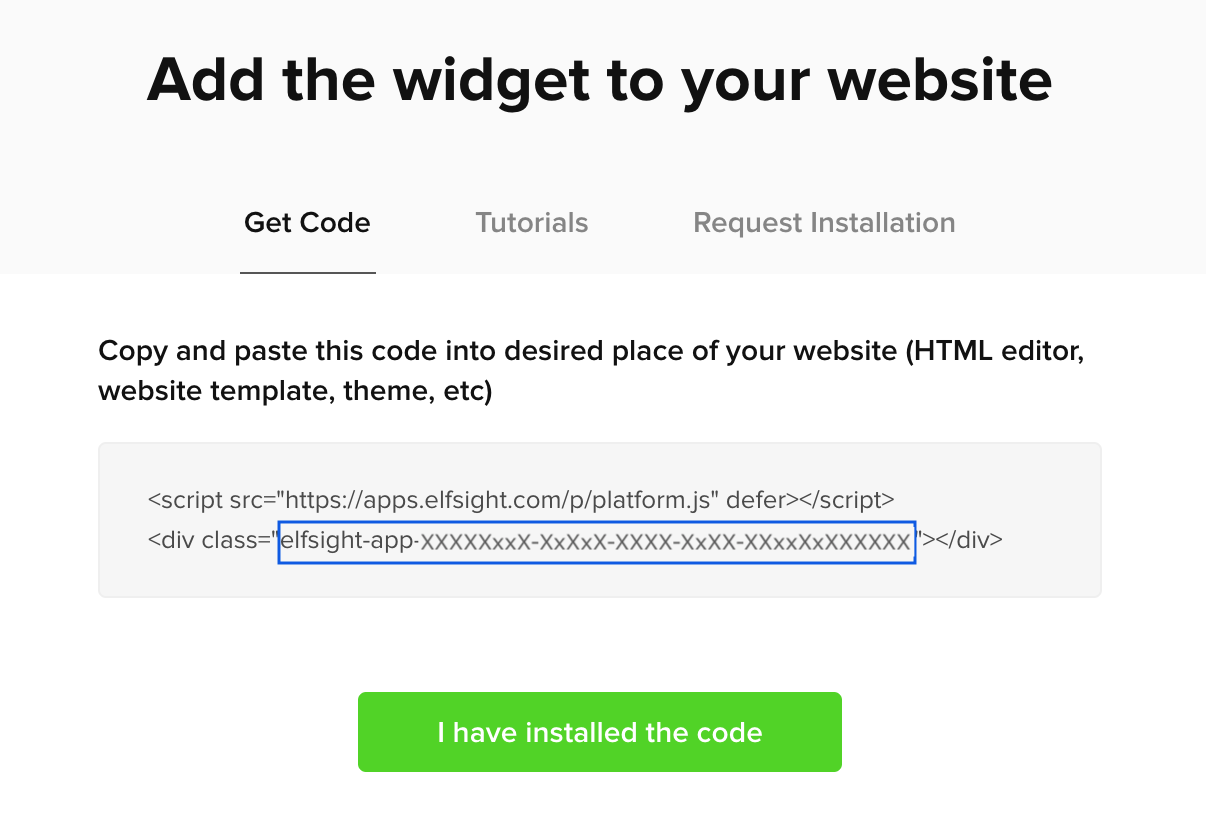This screenshot has width=1206, height=826.
Task: Click the word 'widget' in the page title
Action: (x=491, y=80)
